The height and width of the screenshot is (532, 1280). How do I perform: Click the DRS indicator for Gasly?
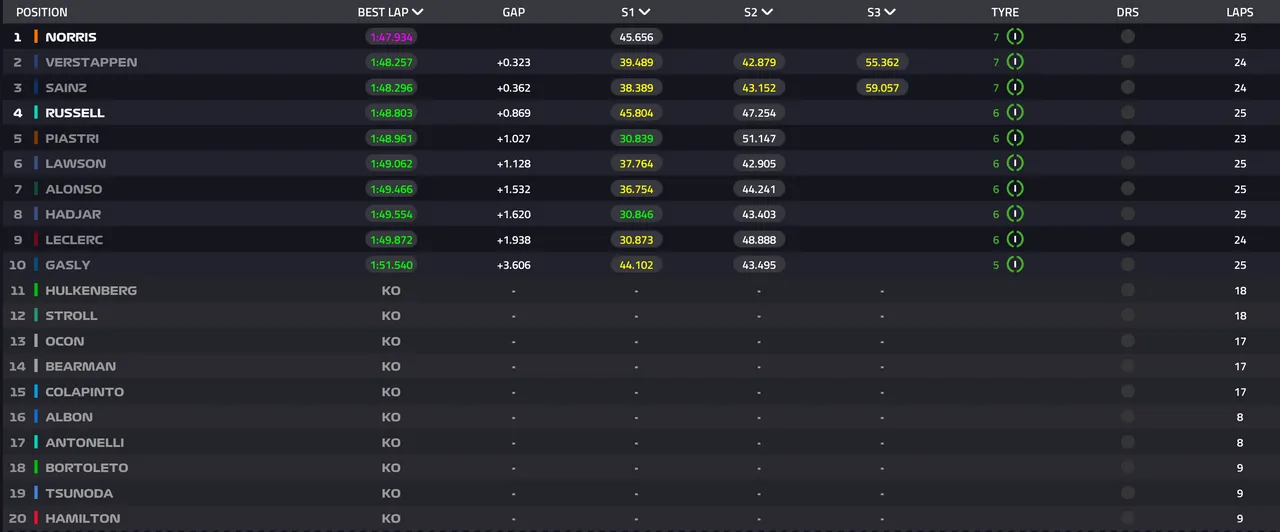coord(1128,265)
